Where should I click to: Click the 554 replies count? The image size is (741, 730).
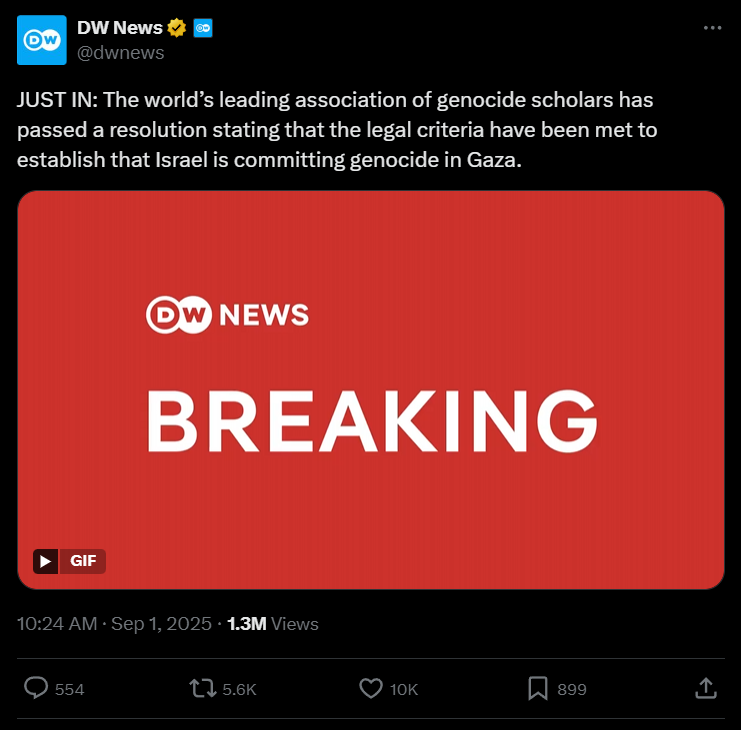[x=69, y=689]
